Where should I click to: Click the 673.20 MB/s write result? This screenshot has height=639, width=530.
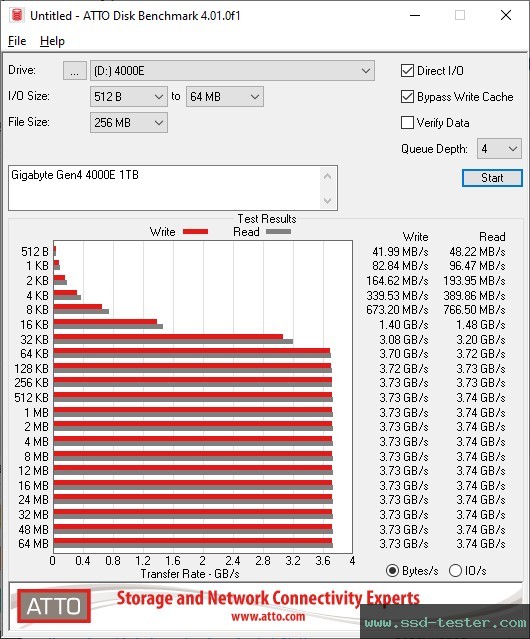397,310
